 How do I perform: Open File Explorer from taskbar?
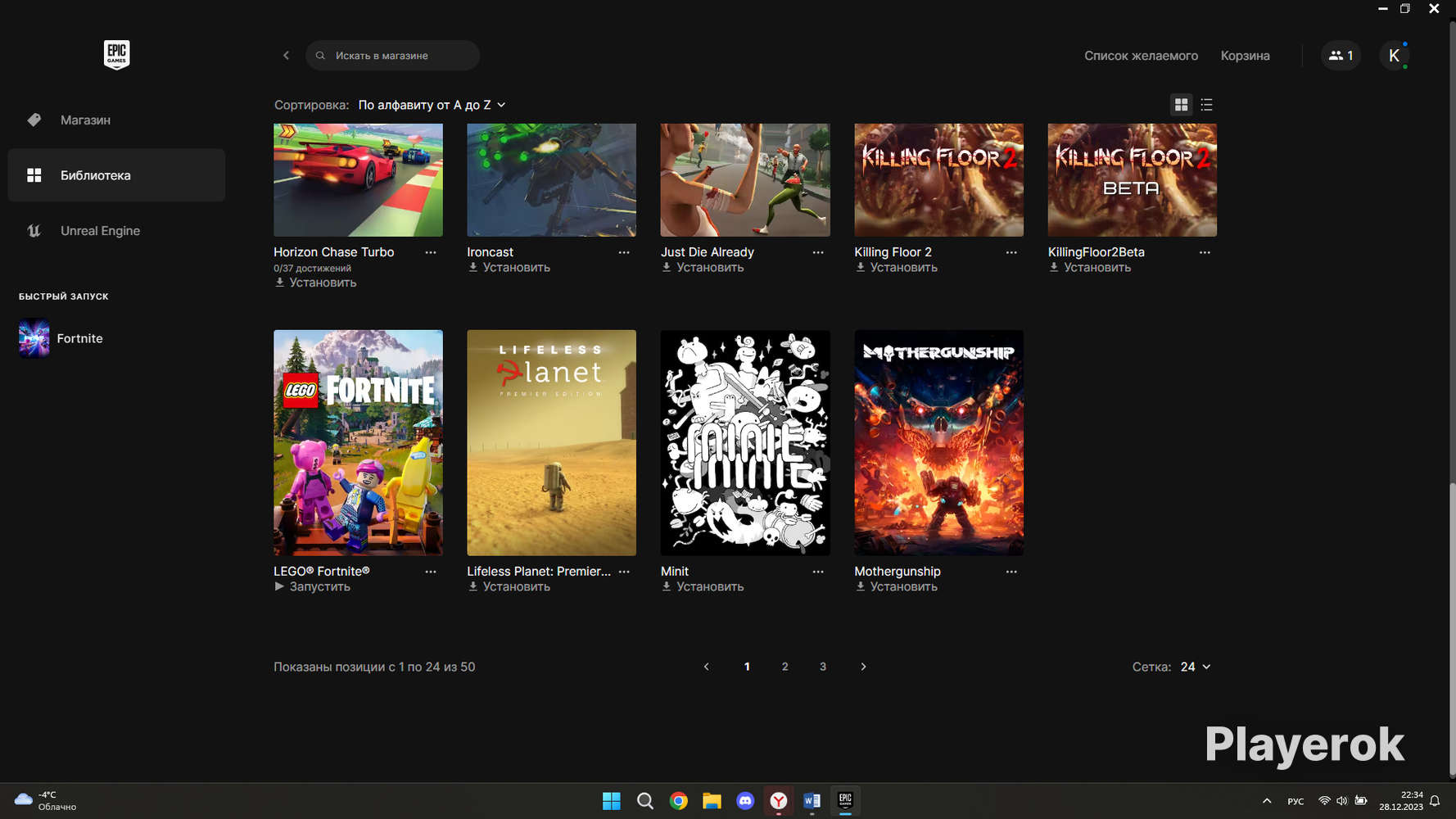[712, 801]
